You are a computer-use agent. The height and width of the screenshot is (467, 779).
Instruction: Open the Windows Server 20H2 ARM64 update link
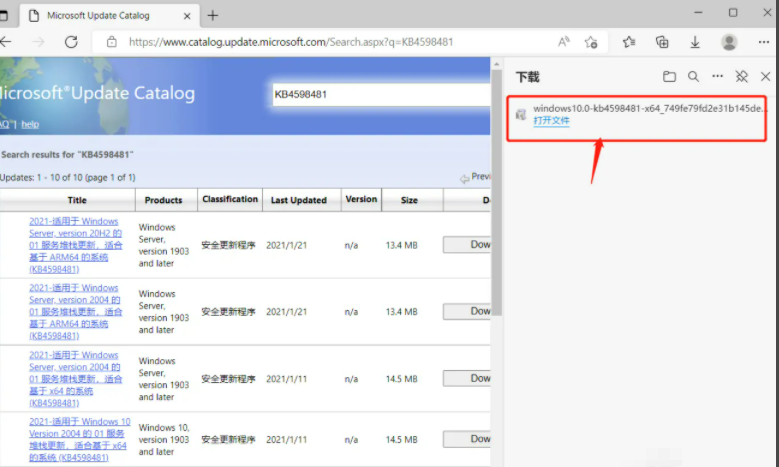[x=76, y=245]
